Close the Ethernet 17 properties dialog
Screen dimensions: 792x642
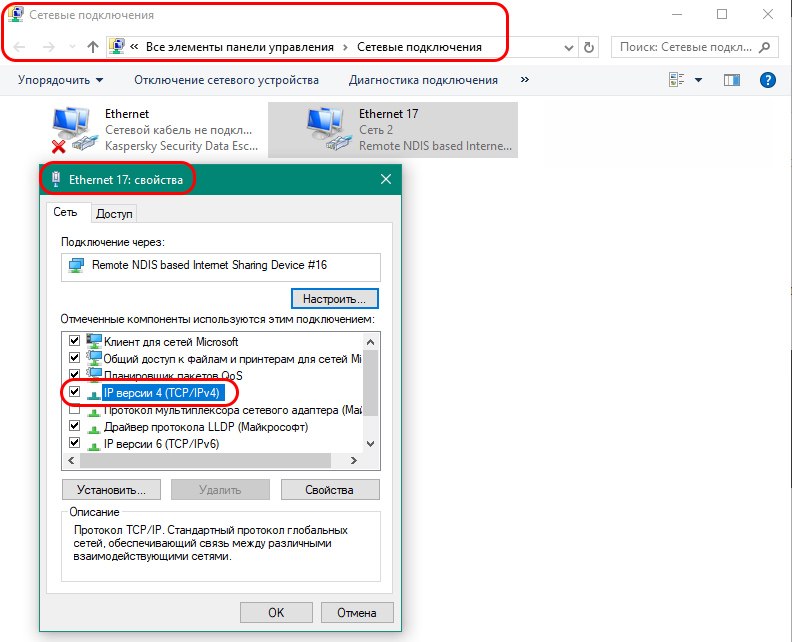pos(386,179)
